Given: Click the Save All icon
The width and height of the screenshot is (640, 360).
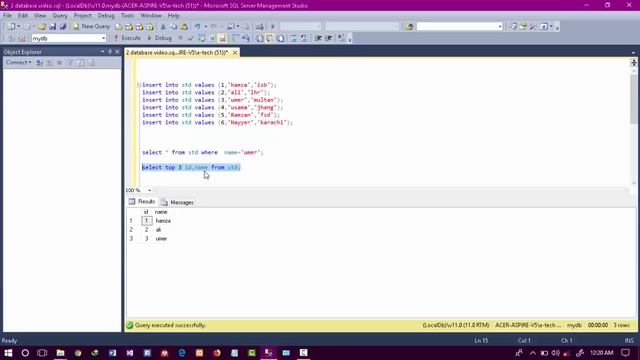Looking at the screenshot, I should click(x=63, y=27).
